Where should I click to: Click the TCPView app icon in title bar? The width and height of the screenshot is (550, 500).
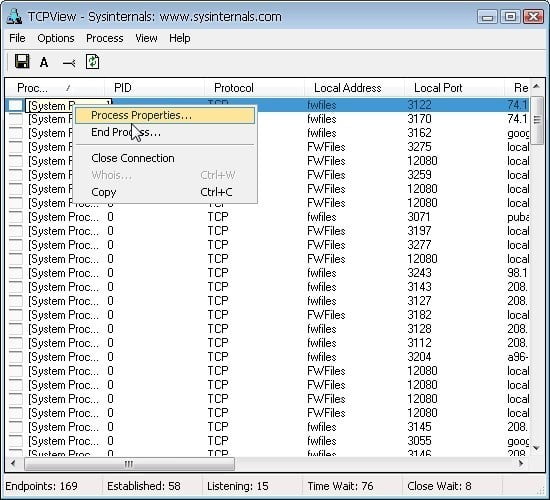[x=14, y=16]
